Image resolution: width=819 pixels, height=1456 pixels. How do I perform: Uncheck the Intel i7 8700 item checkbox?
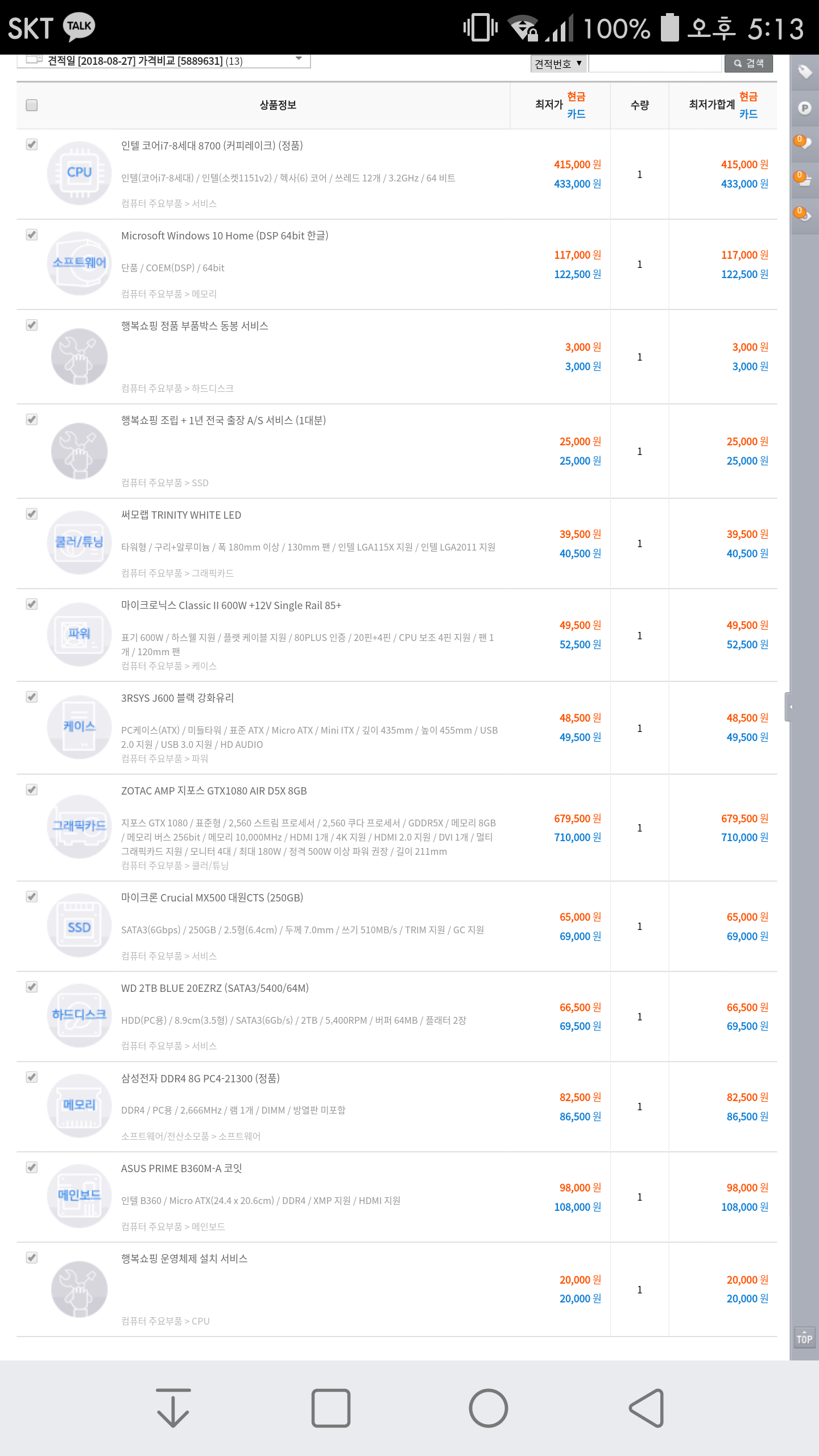point(32,144)
